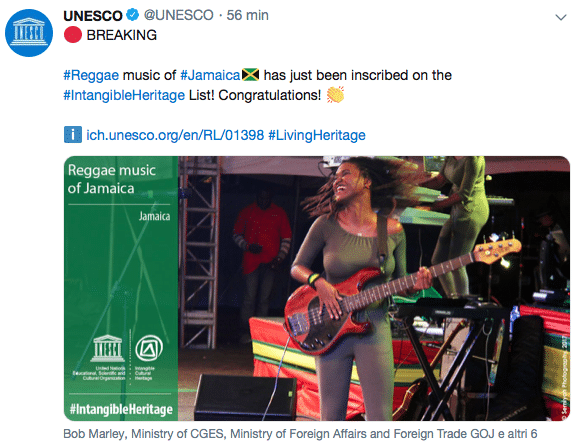Open the UNESCO profile avatar

29,33
